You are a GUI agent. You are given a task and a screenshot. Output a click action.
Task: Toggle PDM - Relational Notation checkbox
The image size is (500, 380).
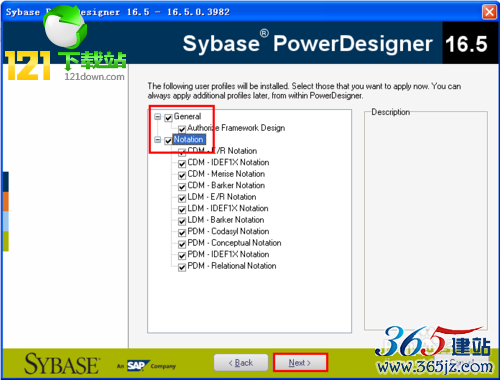182,267
